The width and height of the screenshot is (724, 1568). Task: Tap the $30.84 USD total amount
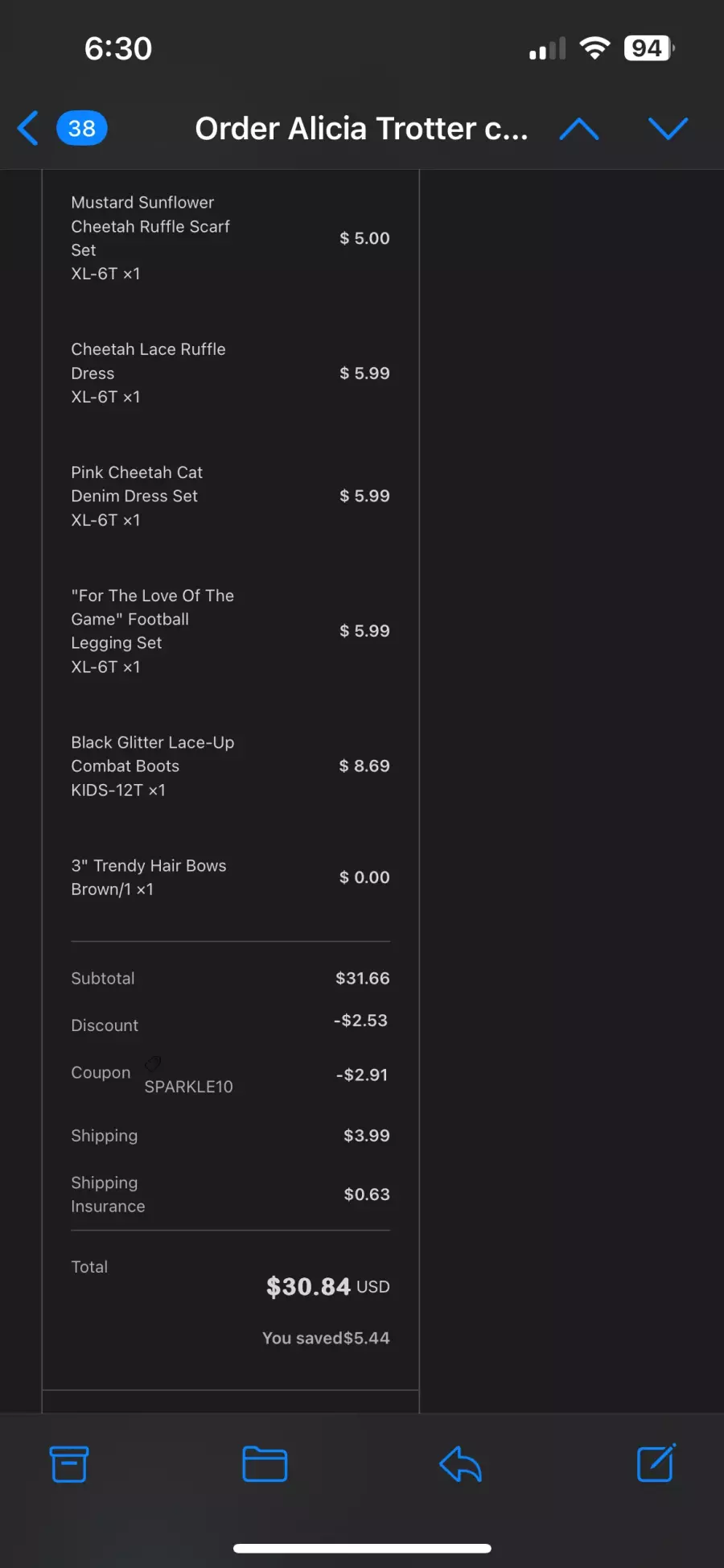(328, 1286)
